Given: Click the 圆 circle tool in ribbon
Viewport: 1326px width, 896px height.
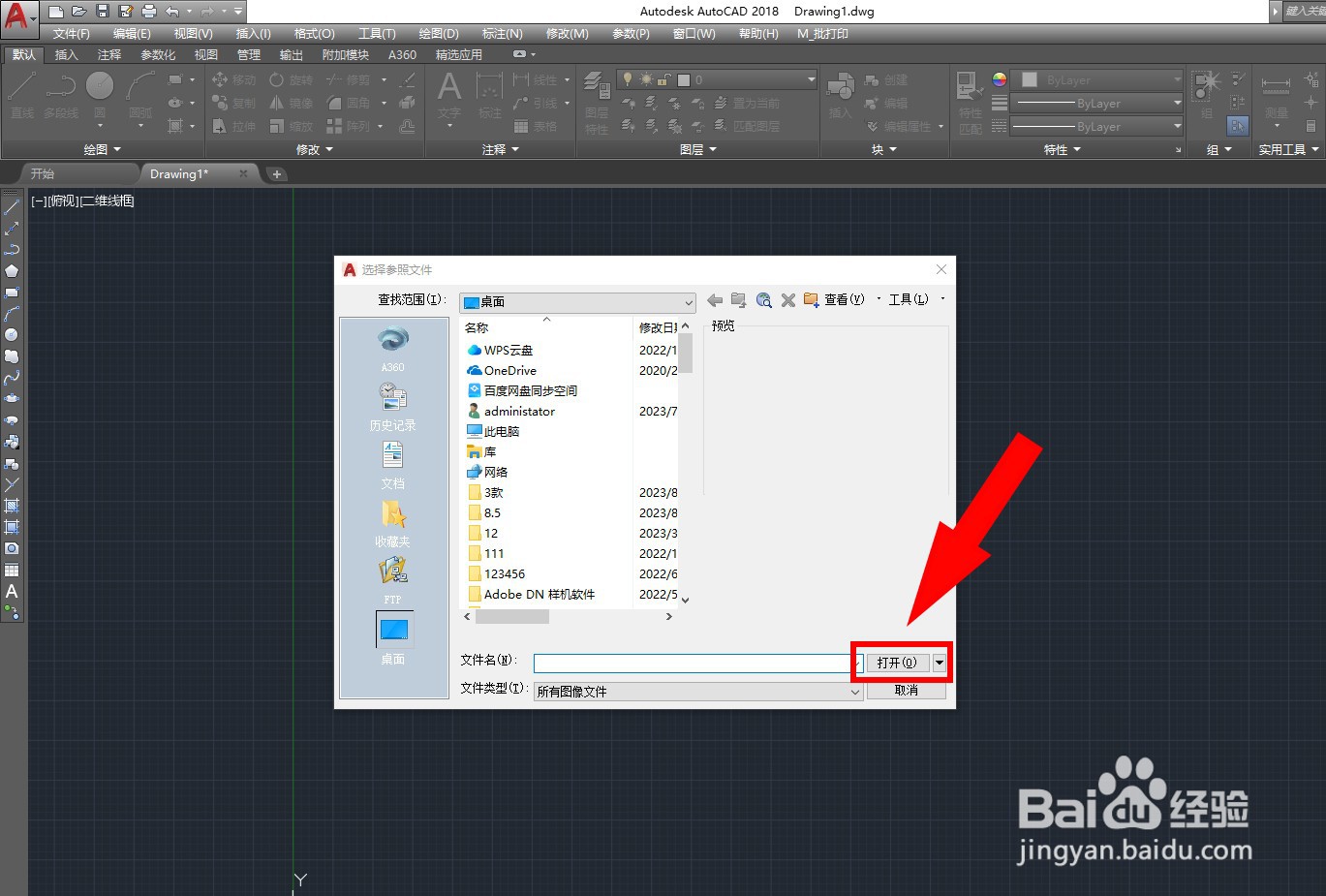Looking at the screenshot, I should 100,94.
